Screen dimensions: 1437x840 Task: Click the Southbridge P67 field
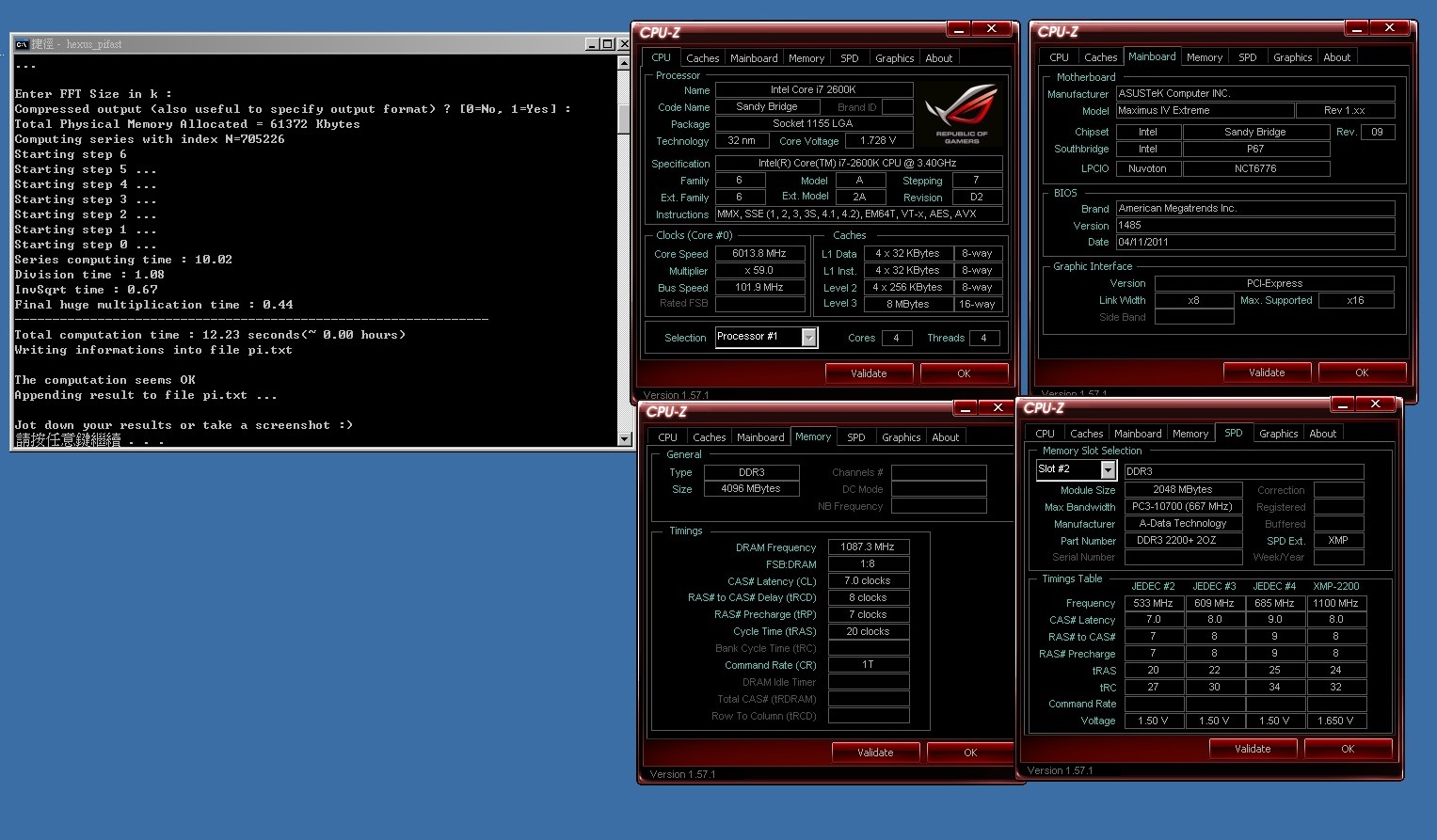pyautogui.click(x=1255, y=150)
